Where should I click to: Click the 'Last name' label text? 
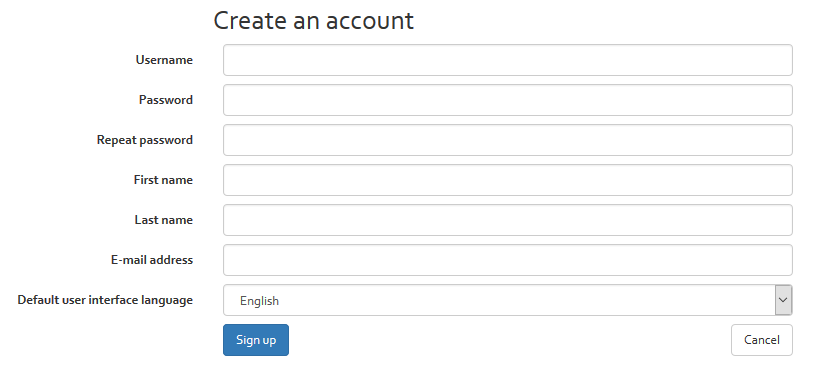(164, 220)
